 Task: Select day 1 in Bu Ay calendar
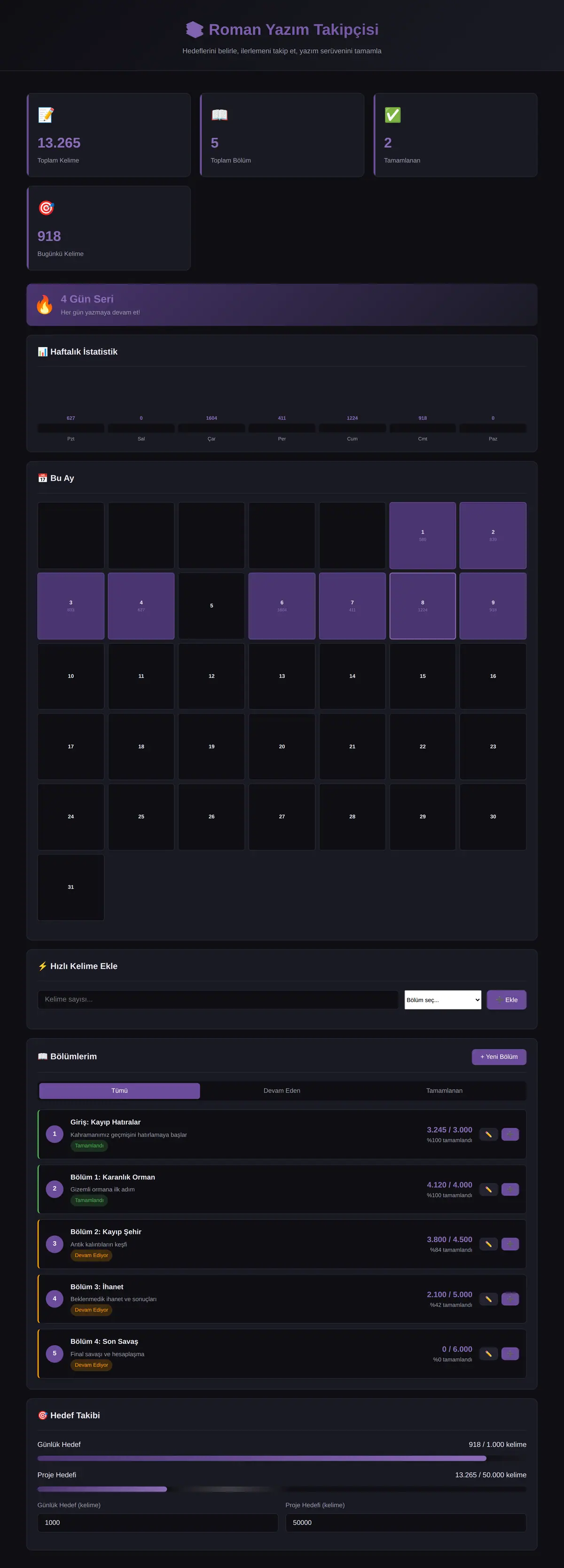click(423, 536)
